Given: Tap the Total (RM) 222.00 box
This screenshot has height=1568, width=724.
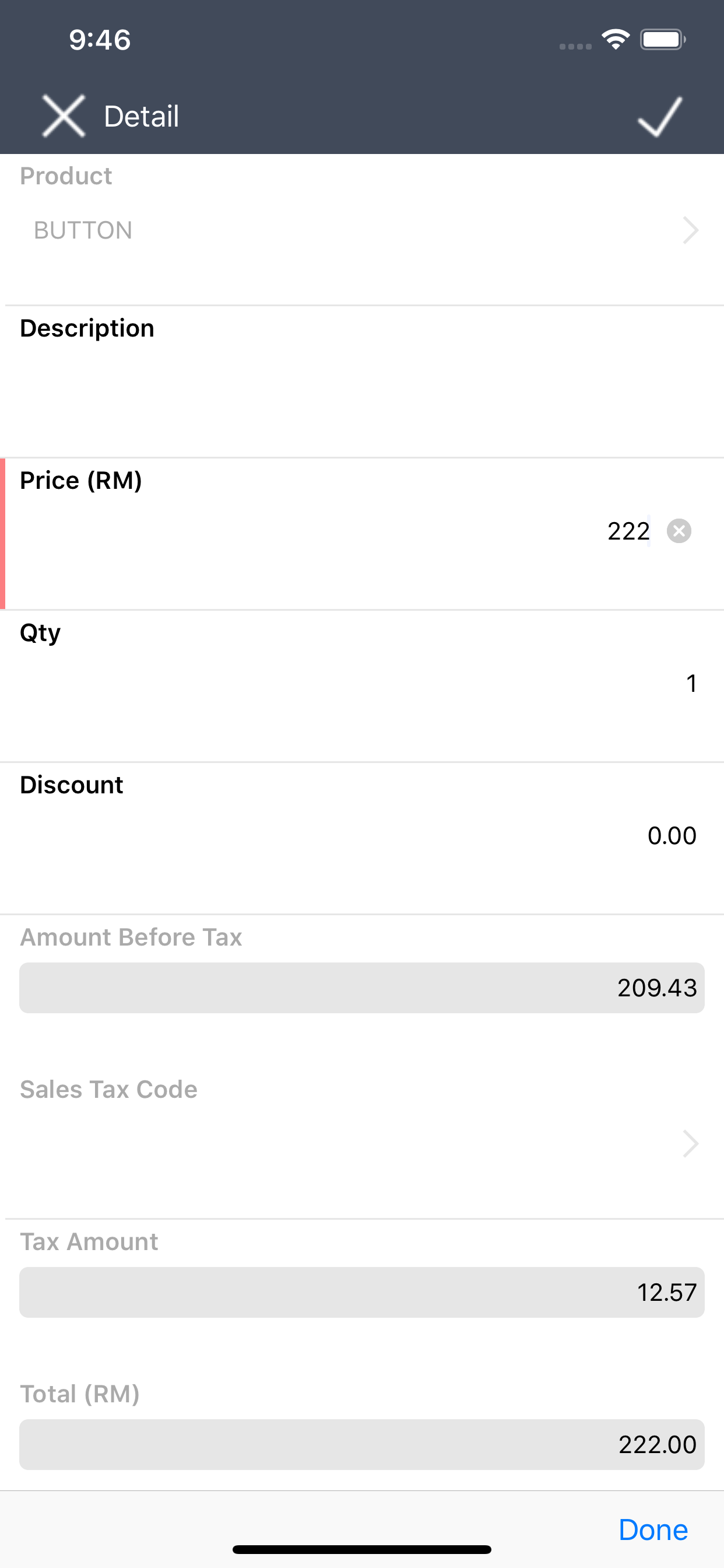Looking at the screenshot, I should [x=362, y=1444].
